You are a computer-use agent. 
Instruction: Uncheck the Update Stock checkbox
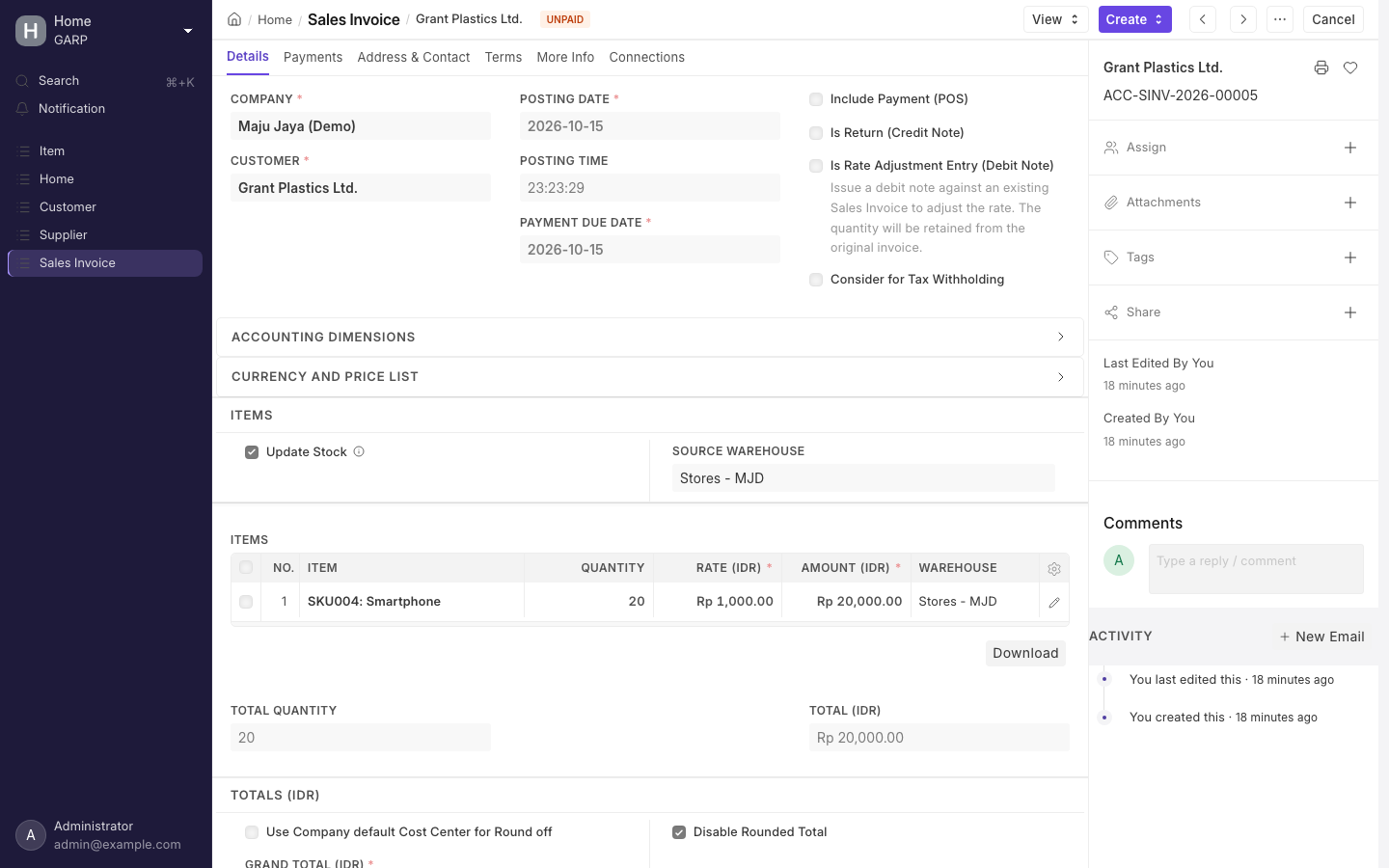pos(252,452)
